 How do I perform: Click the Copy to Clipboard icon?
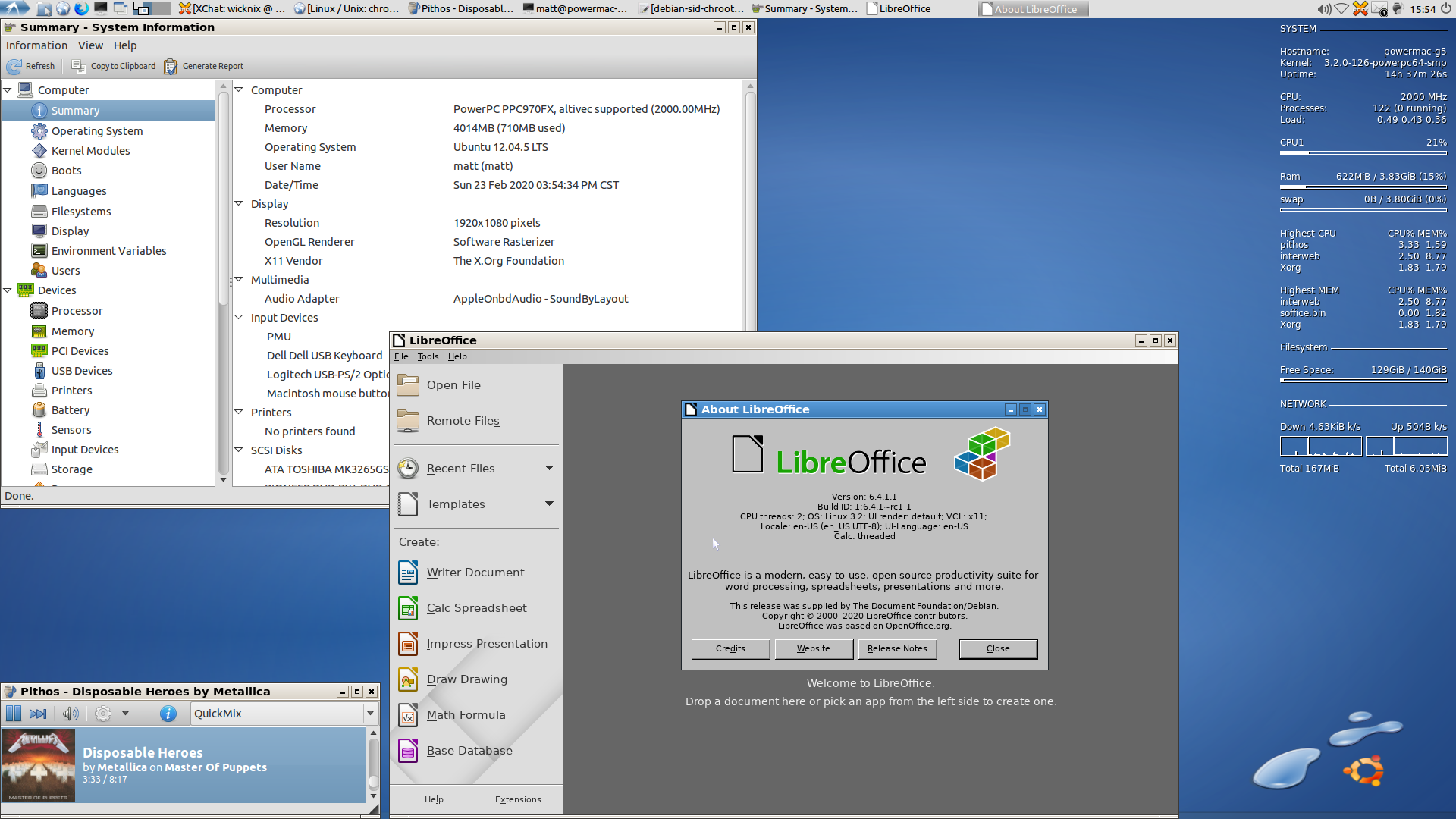pyautogui.click(x=78, y=67)
